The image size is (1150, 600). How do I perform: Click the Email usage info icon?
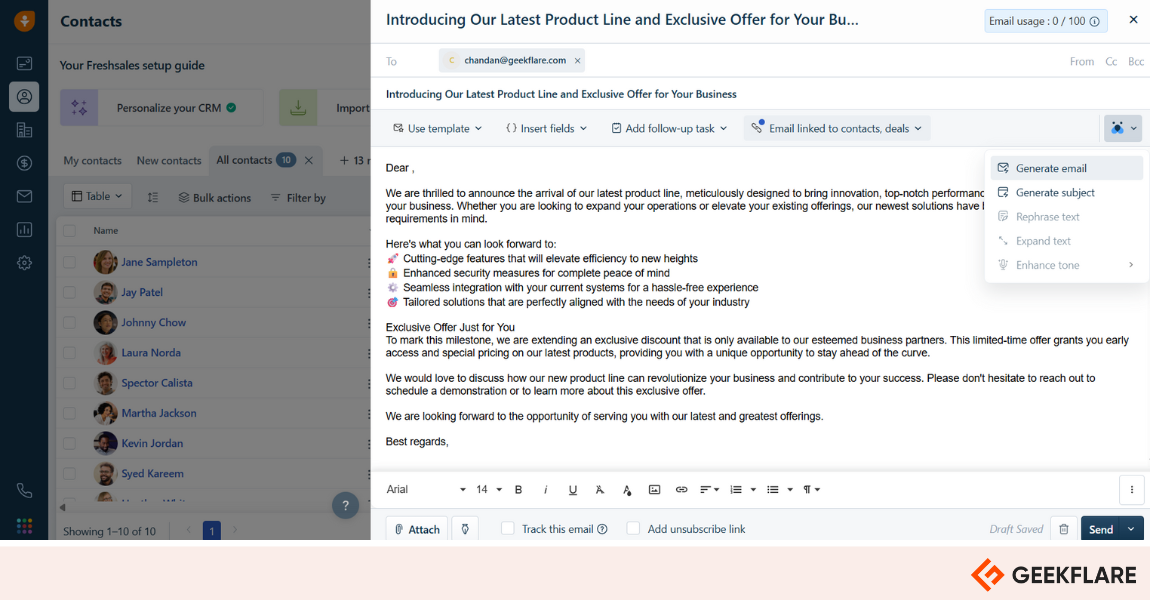(1094, 21)
